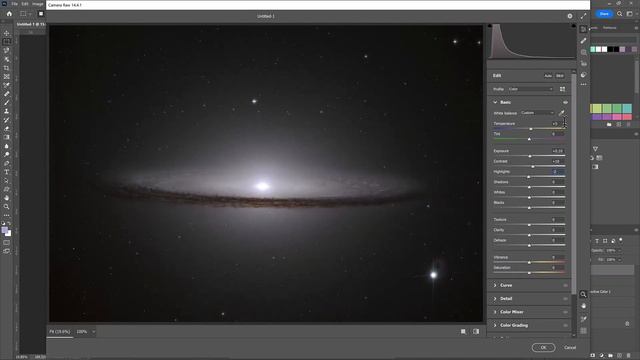Image resolution: width=640 pixels, height=360 pixels.
Task: Select the Hand tool in Photoshop toolbar
Action: (7, 198)
